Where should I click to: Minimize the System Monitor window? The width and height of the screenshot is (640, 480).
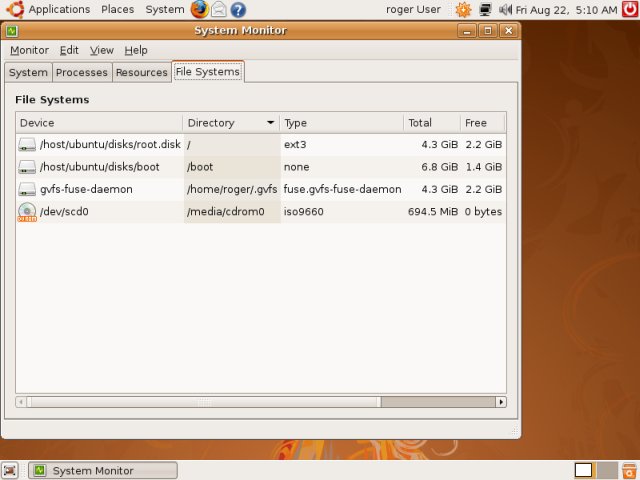467,31
